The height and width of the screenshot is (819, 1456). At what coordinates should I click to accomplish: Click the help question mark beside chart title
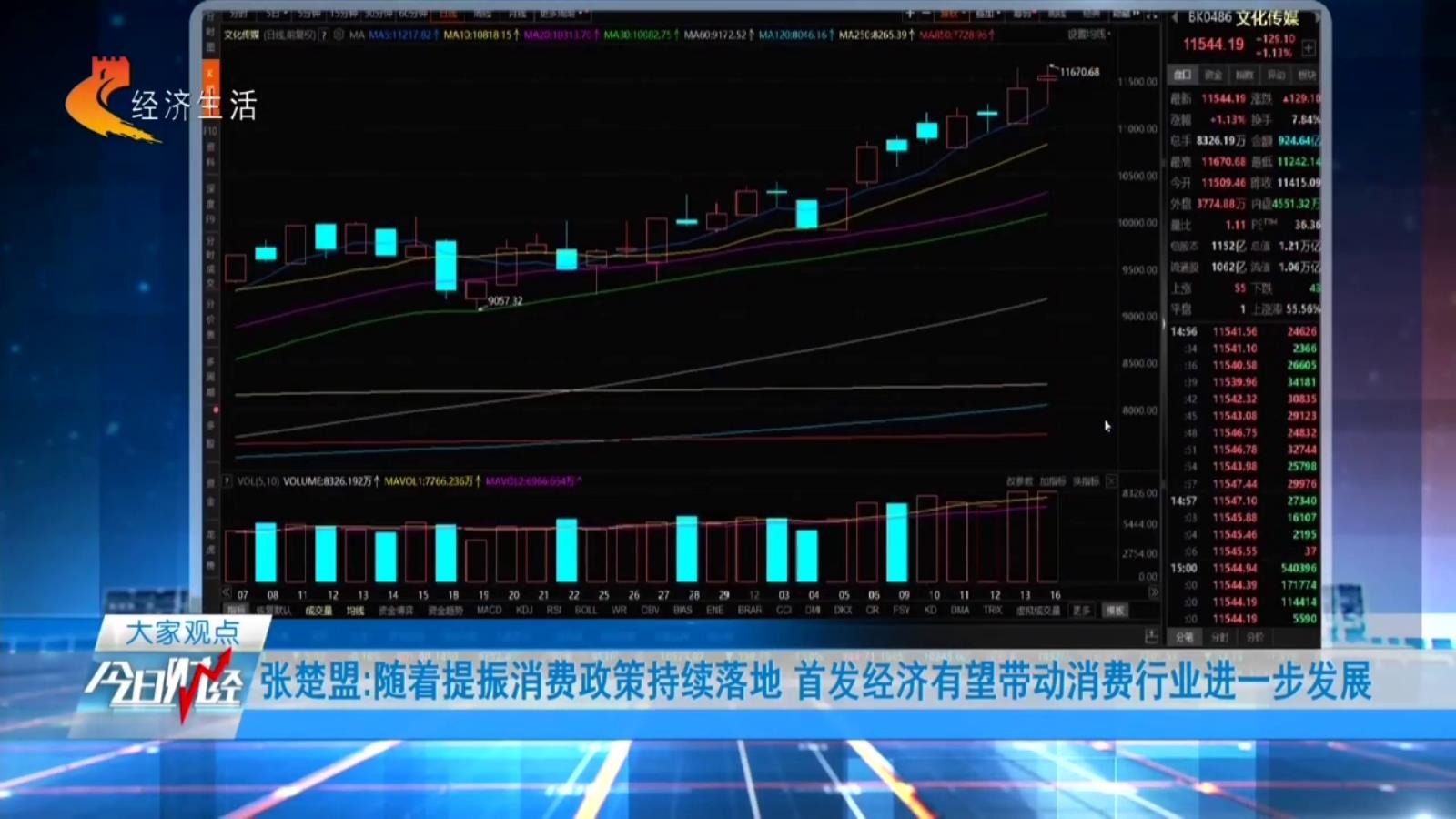pos(323,35)
